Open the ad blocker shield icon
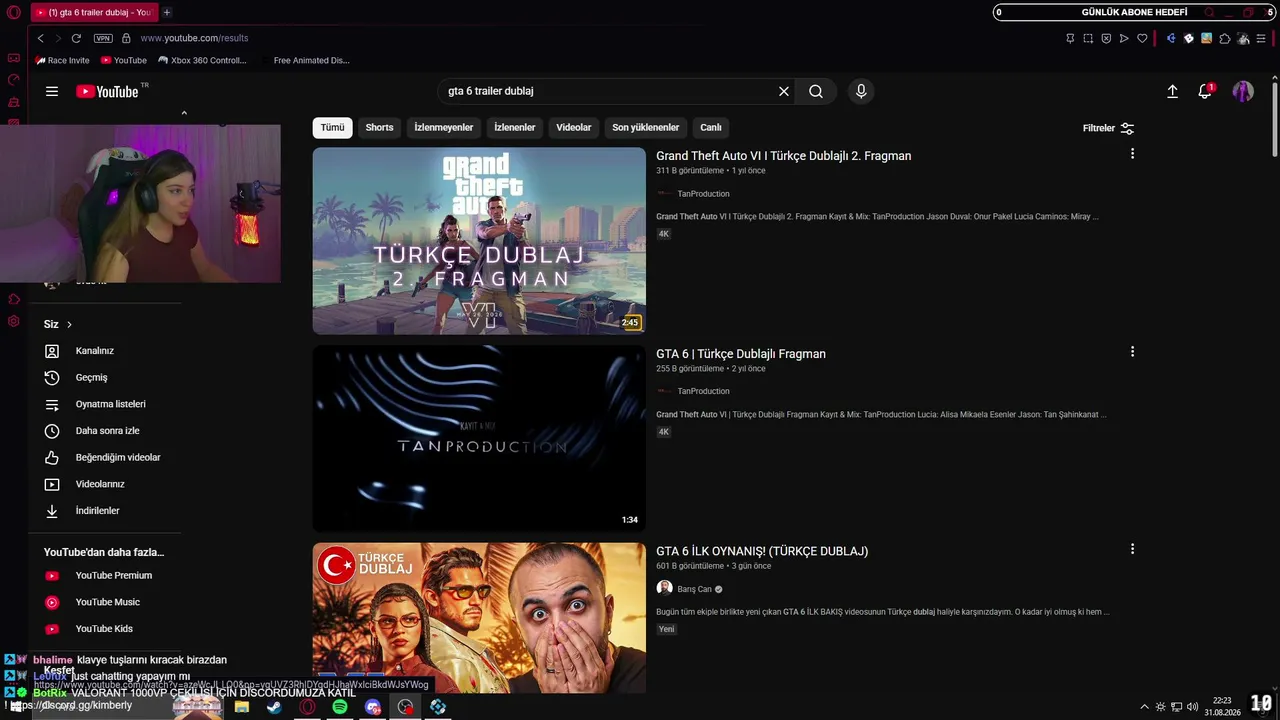Viewport: 1280px width, 720px height. [1106, 38]
